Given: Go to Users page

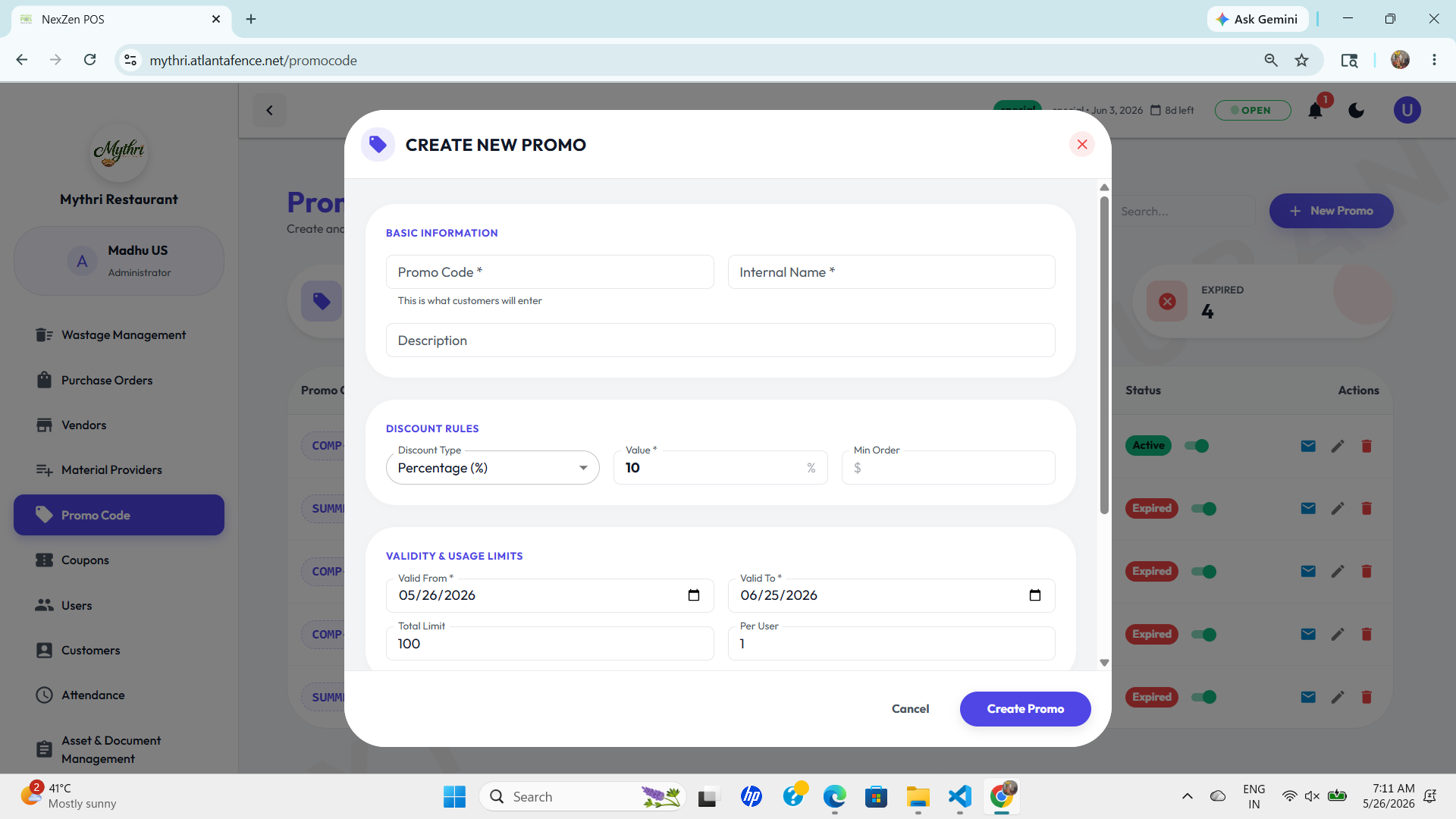Looking at the screenshot, I should [119, 605].
